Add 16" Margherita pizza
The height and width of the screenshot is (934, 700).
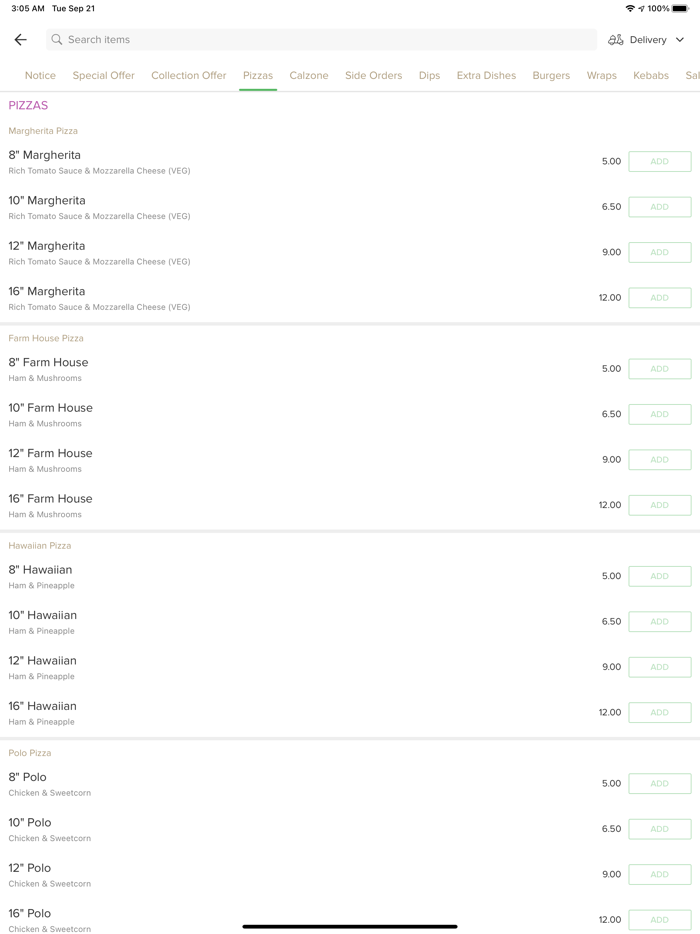(x=659, y=298)
